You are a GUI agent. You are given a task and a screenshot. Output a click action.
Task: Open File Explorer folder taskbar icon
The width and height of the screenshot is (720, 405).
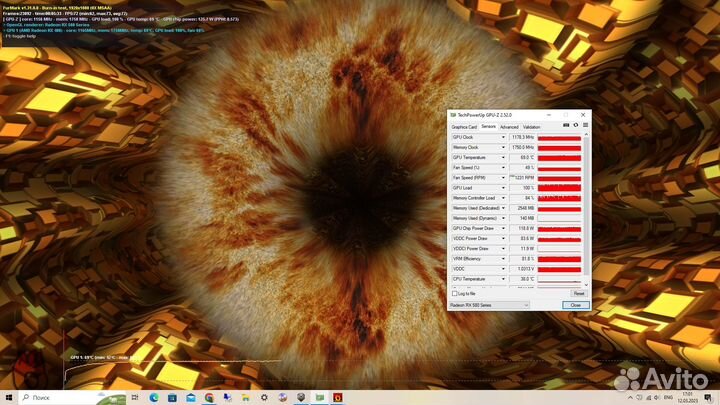246,397
